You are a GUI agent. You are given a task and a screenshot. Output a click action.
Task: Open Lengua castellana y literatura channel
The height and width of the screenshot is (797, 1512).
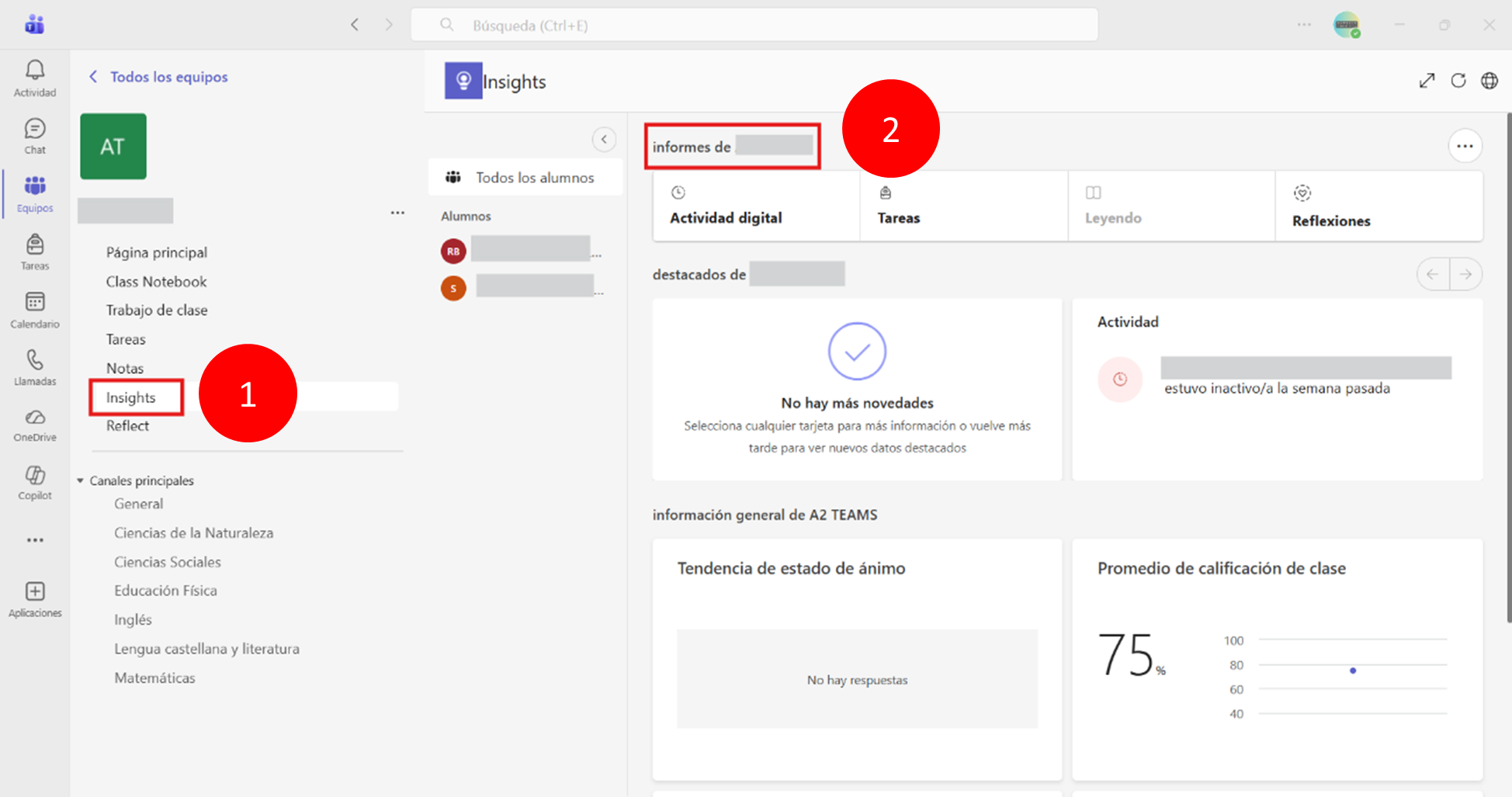point(207,649)
